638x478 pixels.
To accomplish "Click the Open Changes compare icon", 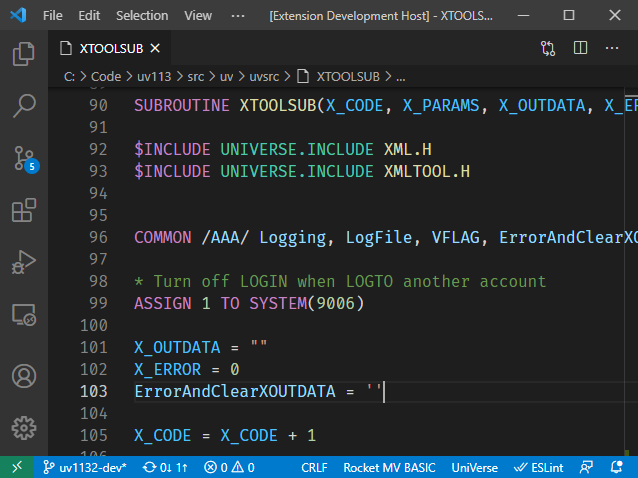I will point(548,48).
